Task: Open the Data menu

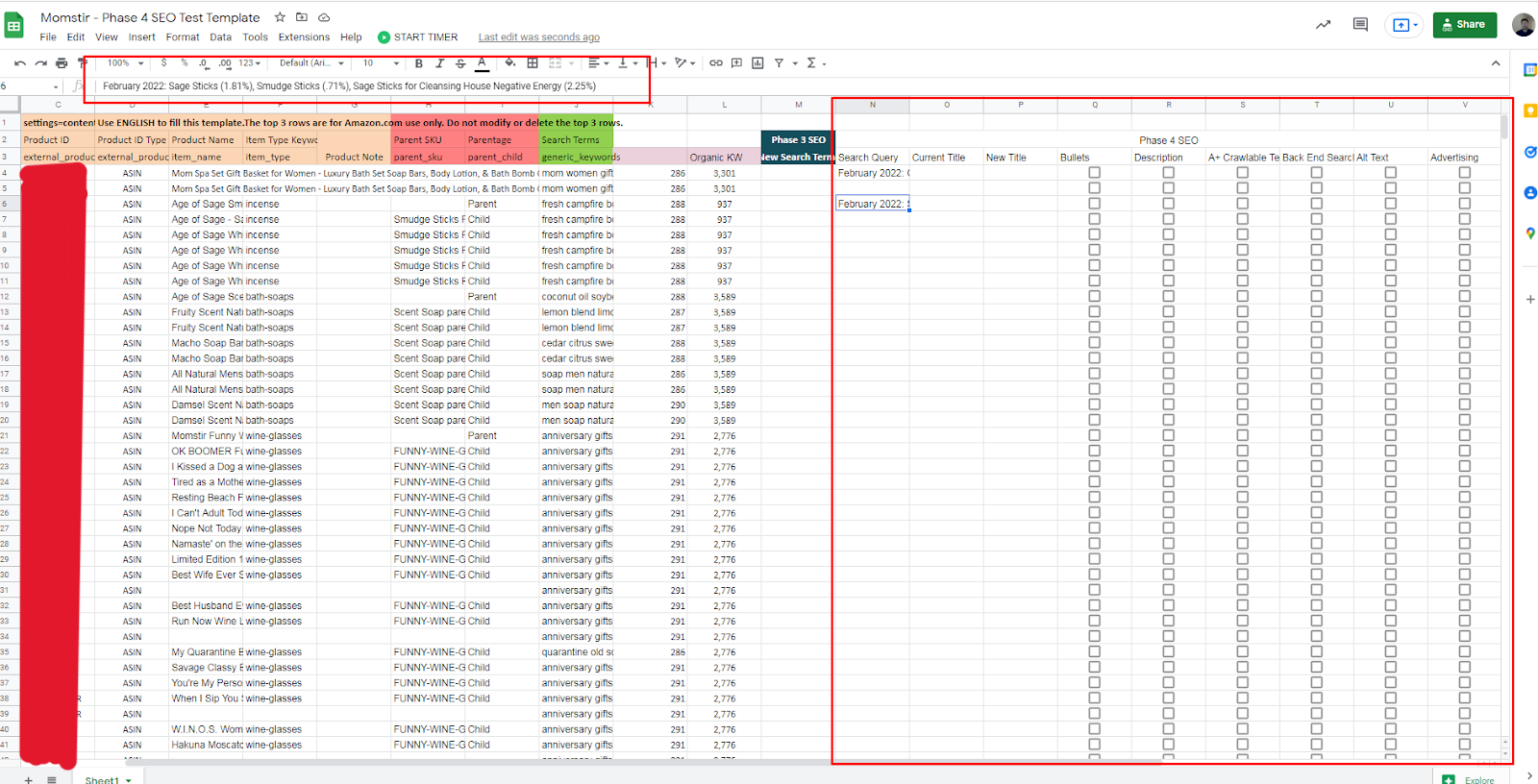Action: (220, 37)
